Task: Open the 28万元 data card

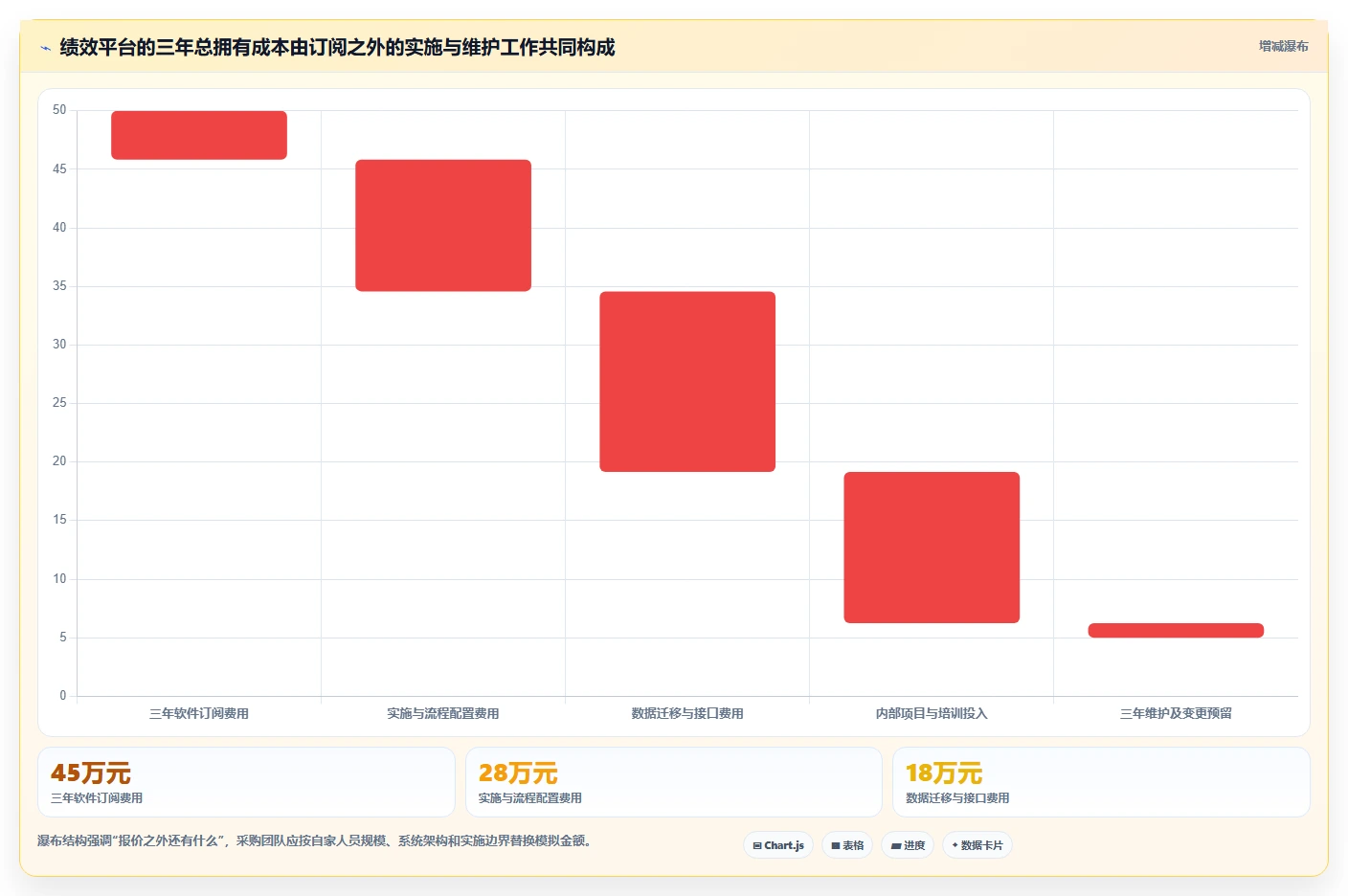Action: (674, 782)
